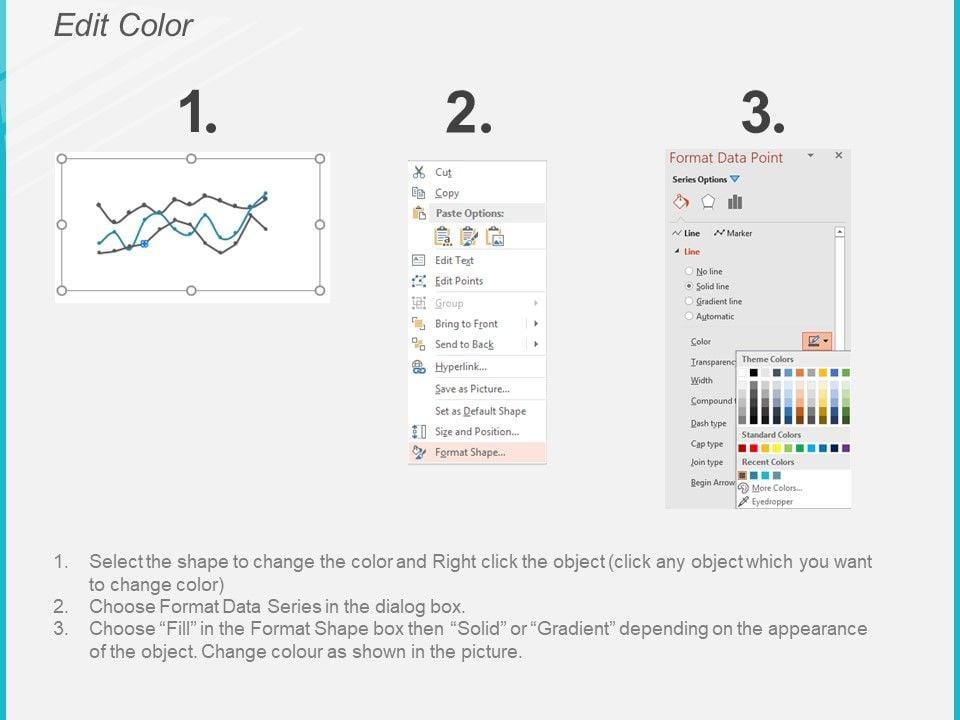Open the Series Options bar chart icon
This screenshot has width=960, height=720.
click(735, 202)
